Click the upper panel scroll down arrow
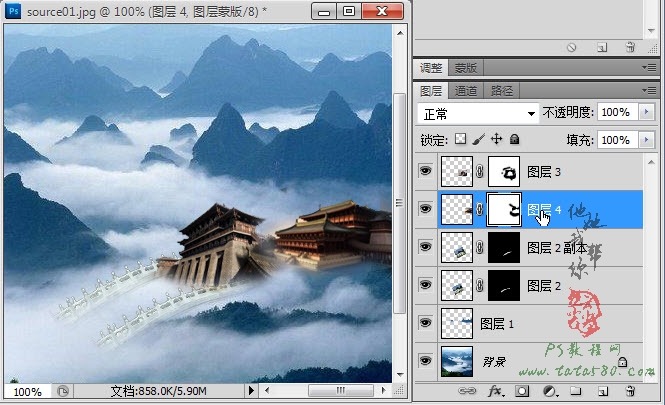The image size is (665, 405). pos(651,31)
